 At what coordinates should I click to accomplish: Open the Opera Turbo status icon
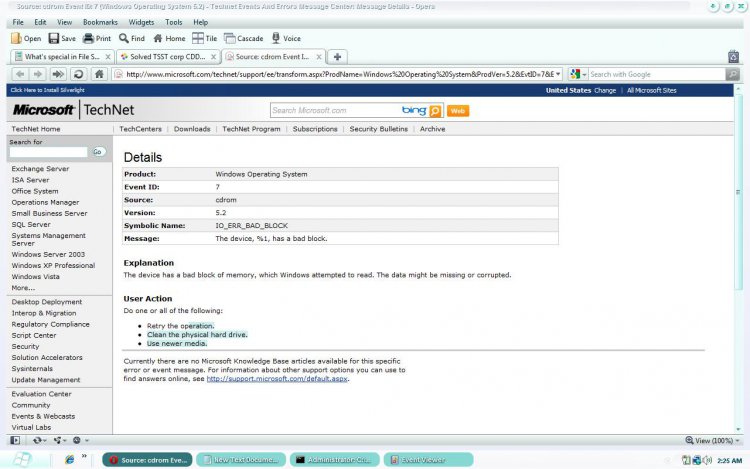(79, 440)
